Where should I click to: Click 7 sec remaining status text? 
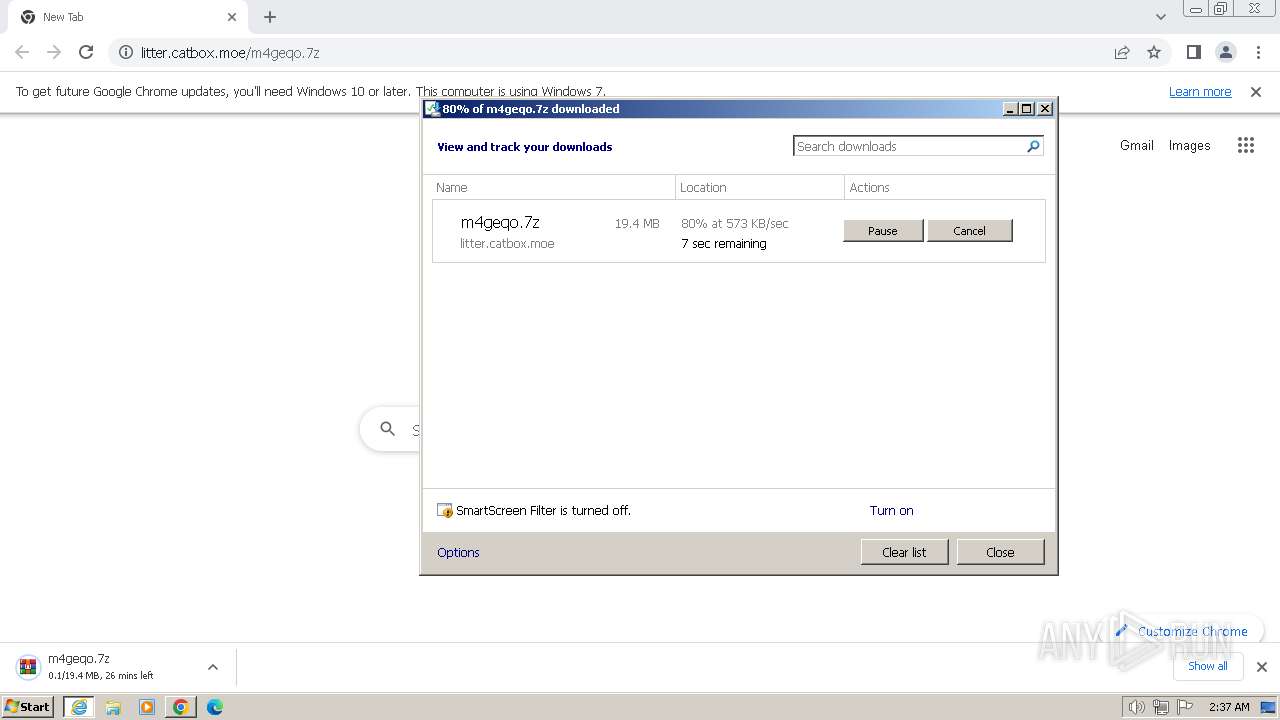pos(724,243)
